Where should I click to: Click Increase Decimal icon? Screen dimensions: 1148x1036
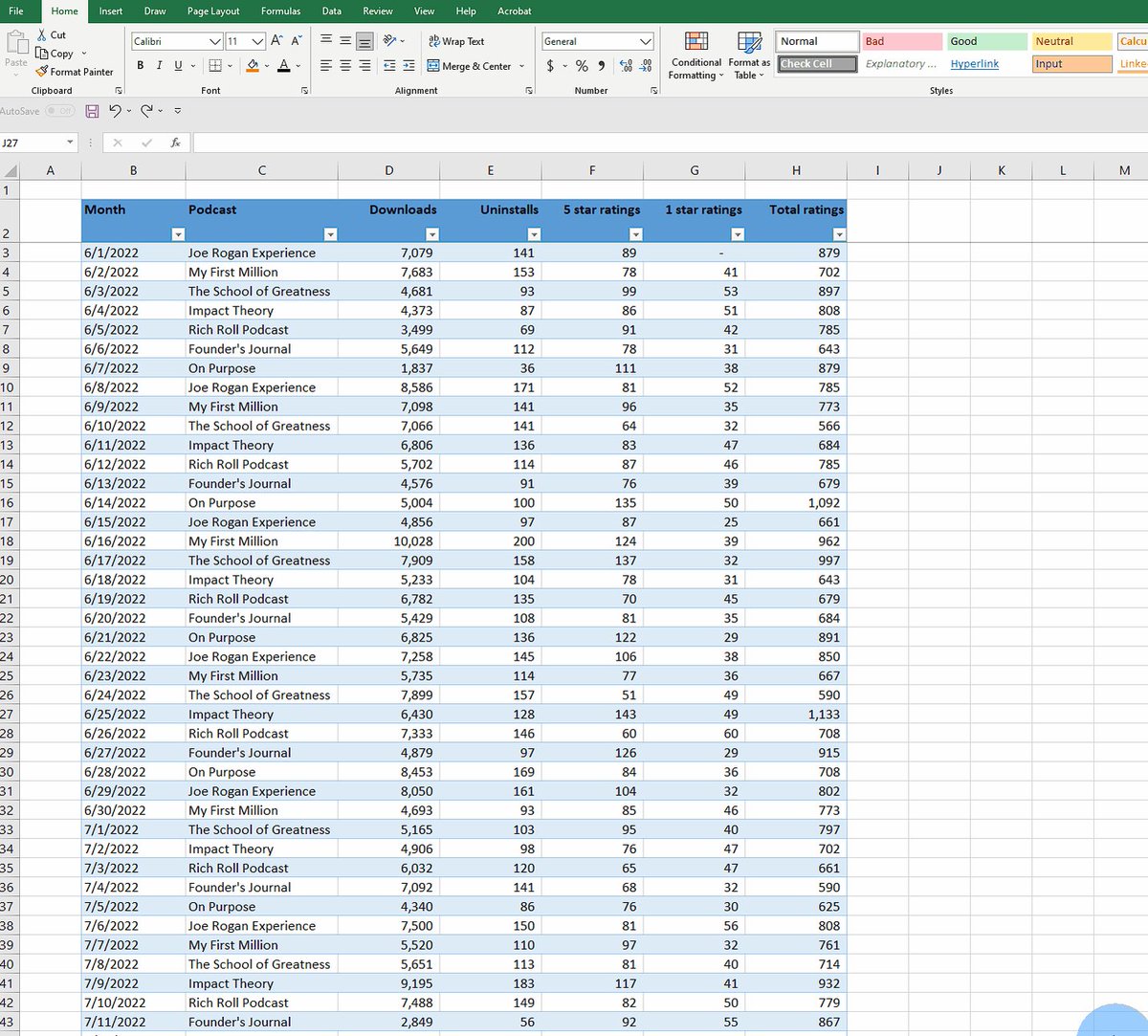click(x=626, y=66)
